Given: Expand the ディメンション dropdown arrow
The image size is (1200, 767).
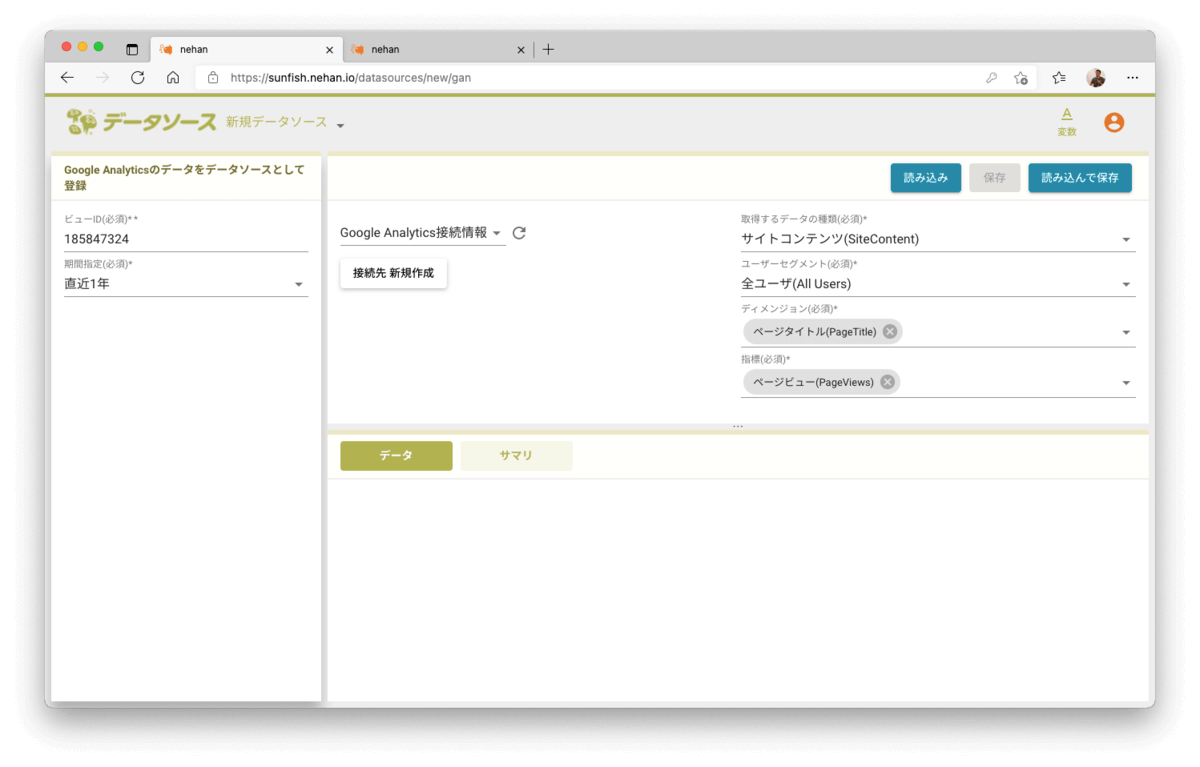Looking at the screenshot, I should pyautogui.click(x=1126, y=333).
